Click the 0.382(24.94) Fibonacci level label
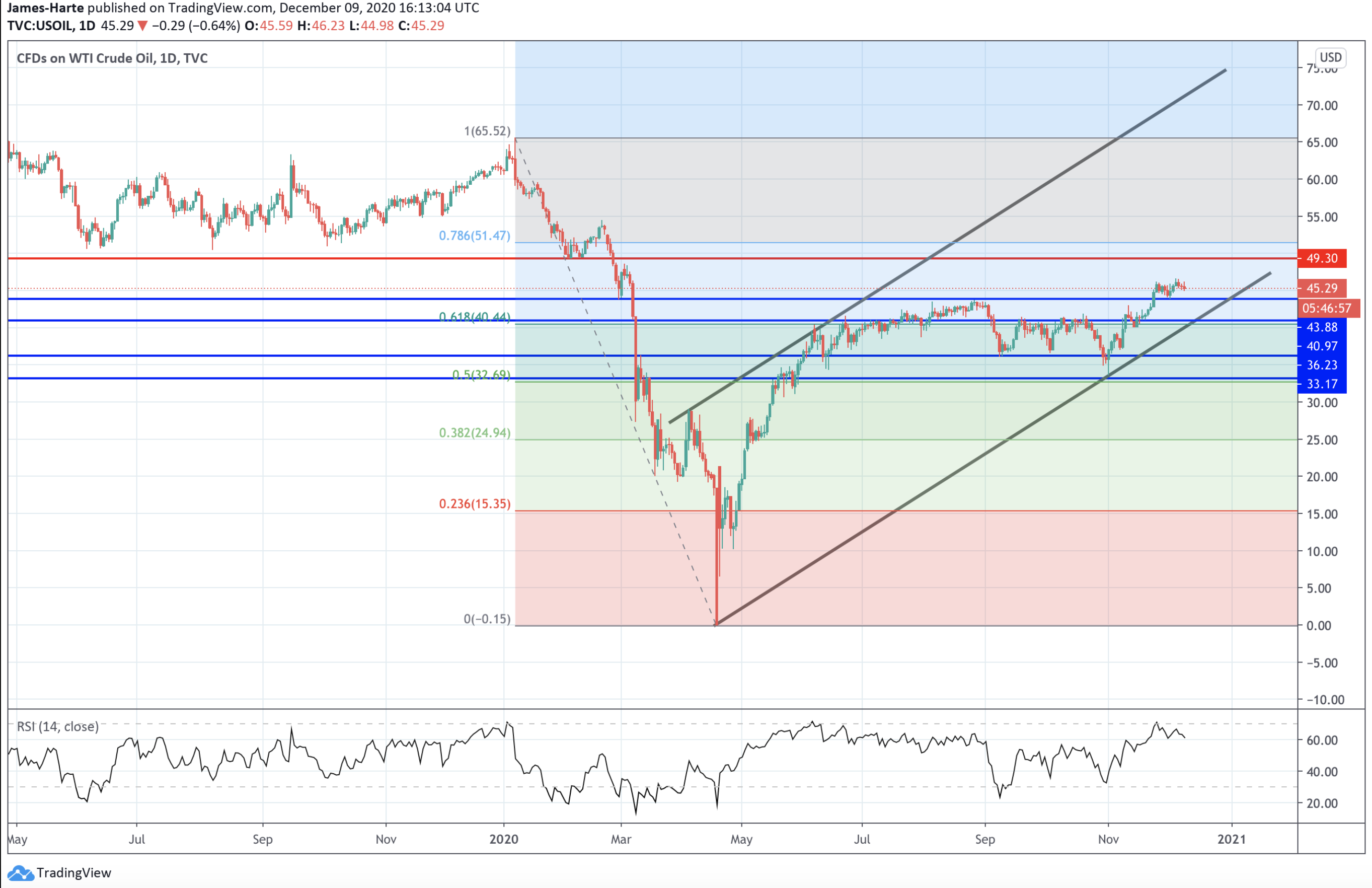The width and height of the screenshot is (1372, 888). point(475,433)
